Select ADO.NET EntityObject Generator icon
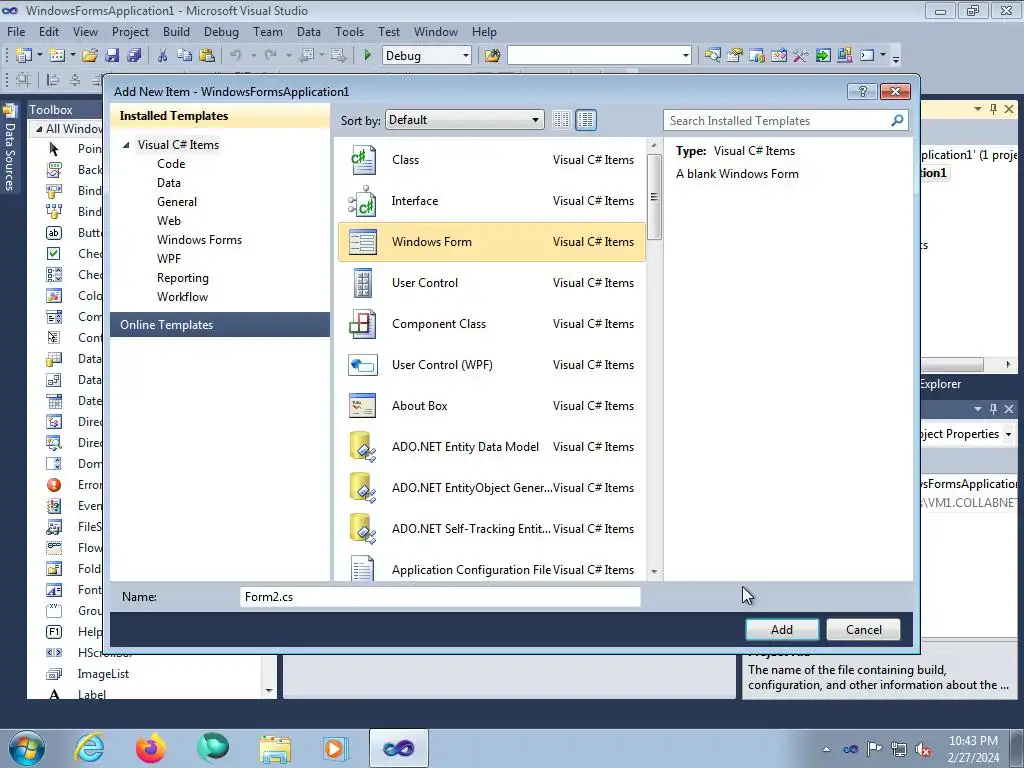The height and width of the screenshot is (768, 1024). [x=362, y=488]
